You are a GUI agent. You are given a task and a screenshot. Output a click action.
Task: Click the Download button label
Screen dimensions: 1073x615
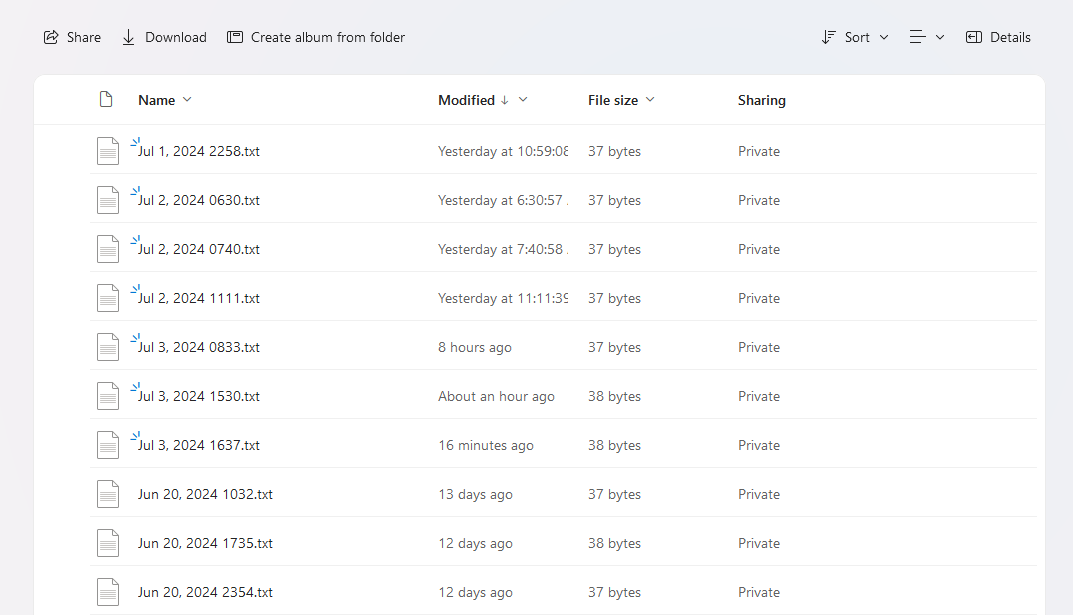pyautogui.click(x=176, y=38)
